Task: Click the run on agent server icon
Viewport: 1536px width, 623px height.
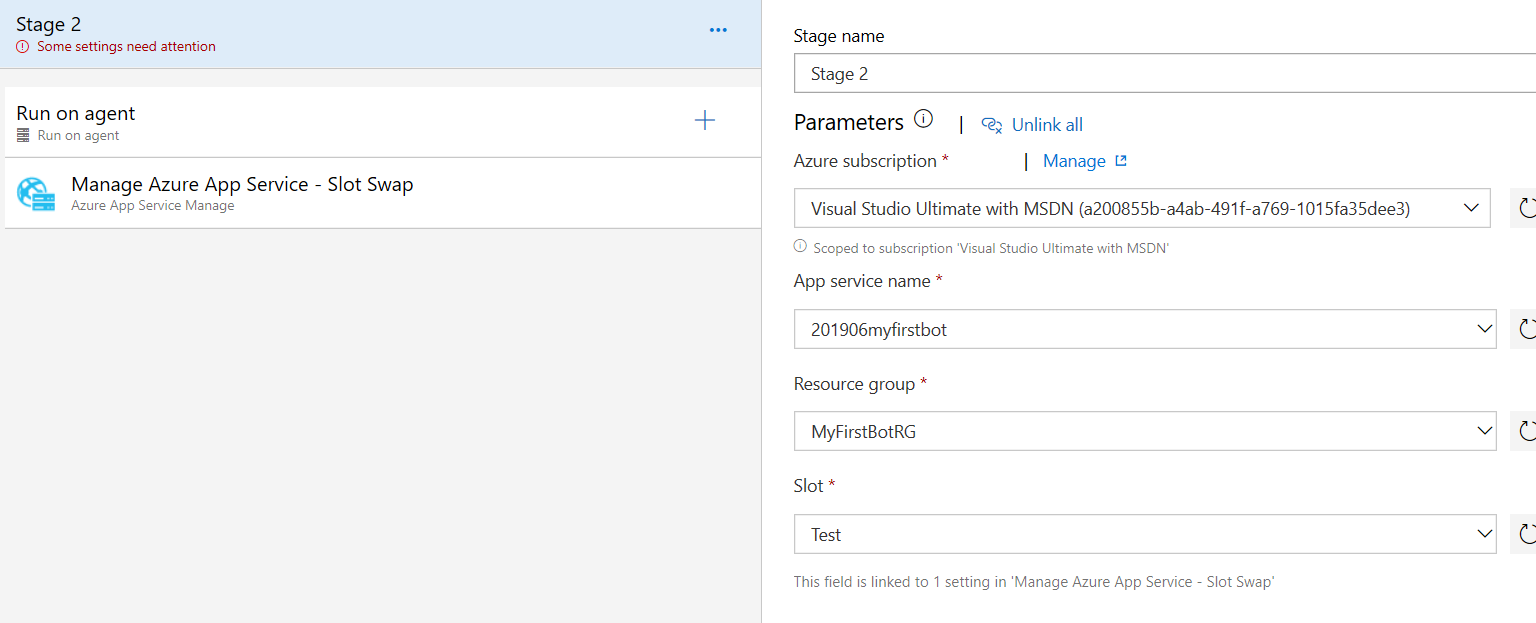Action: [x=23, y=135]
